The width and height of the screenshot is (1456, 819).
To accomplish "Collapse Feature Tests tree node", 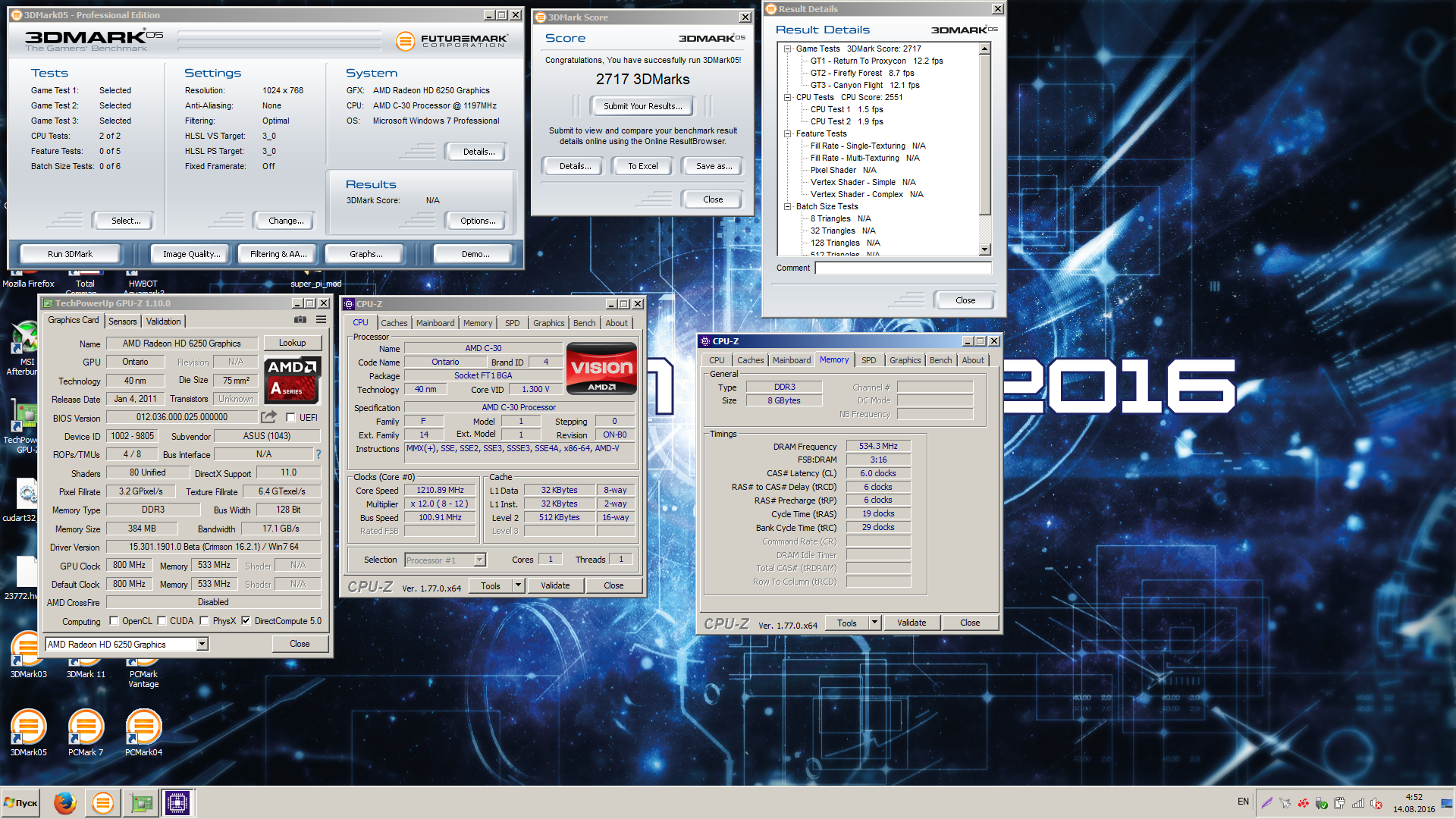I will click(787, 133).
